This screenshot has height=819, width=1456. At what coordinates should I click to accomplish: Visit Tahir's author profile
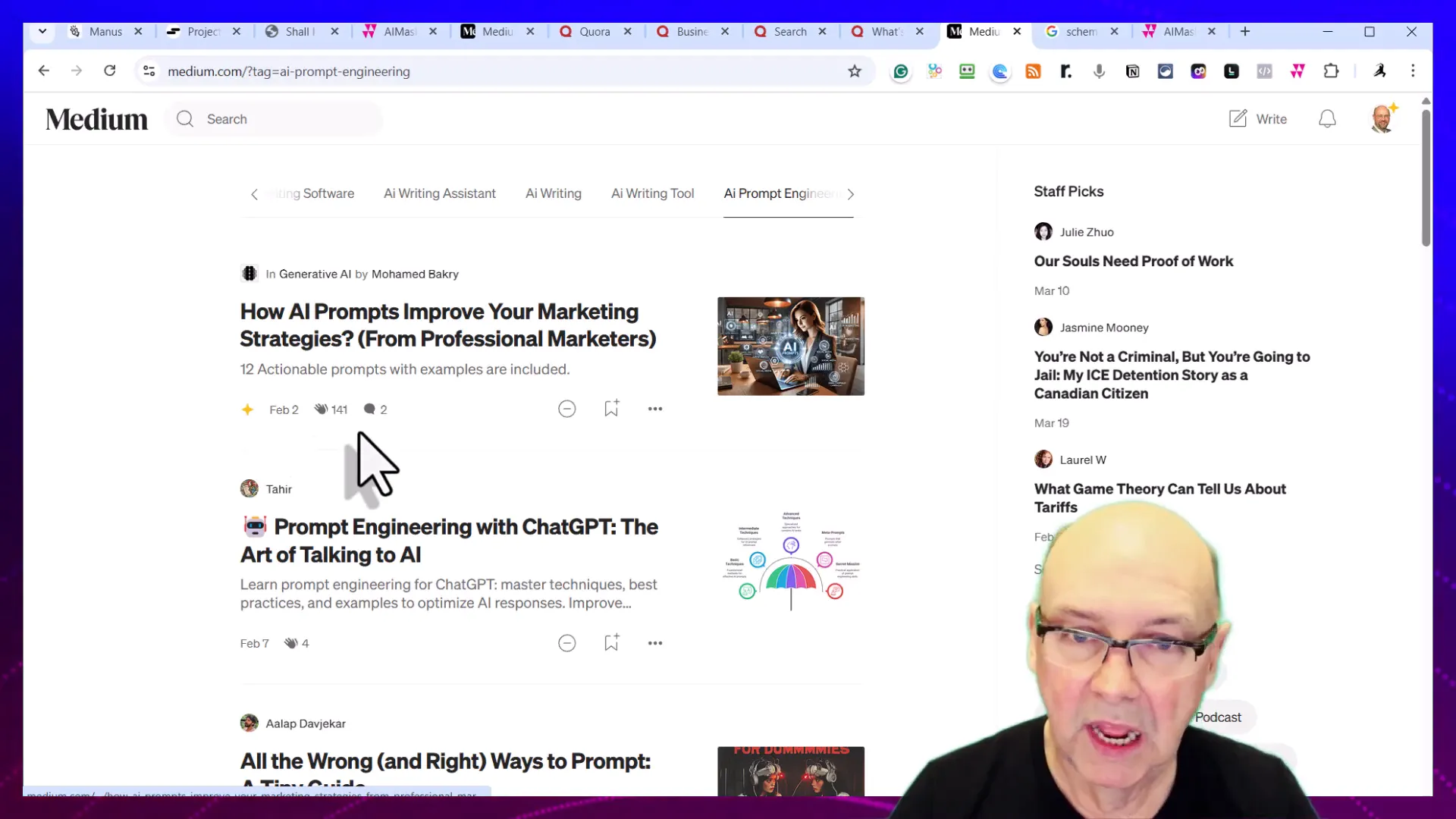278,489
